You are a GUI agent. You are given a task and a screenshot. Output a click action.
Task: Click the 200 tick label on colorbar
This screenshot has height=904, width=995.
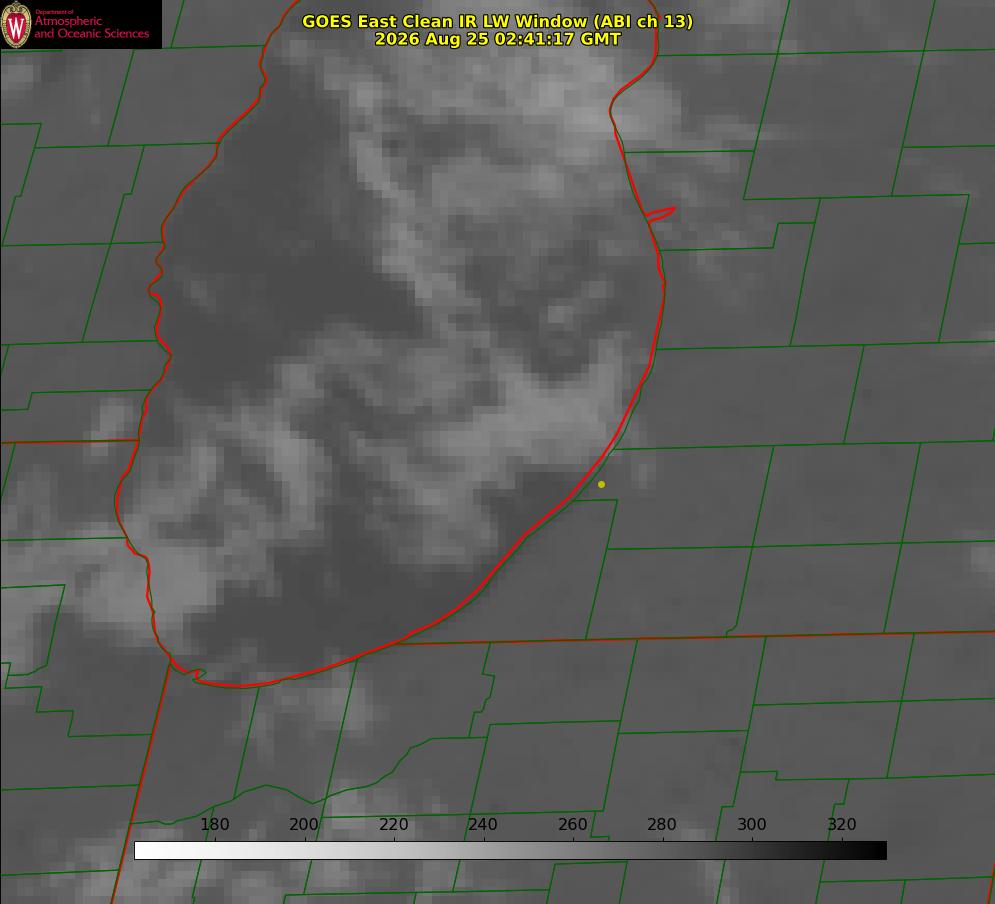pyautogui.click(x=304, y=824)
